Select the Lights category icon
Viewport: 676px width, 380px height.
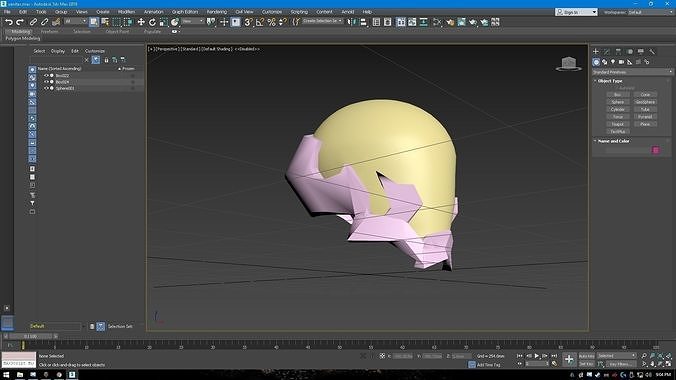pos(613,62)
